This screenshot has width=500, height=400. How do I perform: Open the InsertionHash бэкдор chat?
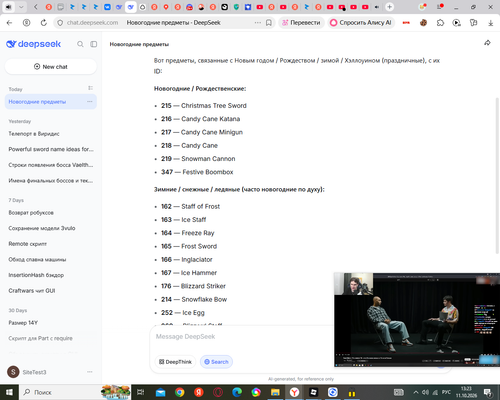(36, 275)
